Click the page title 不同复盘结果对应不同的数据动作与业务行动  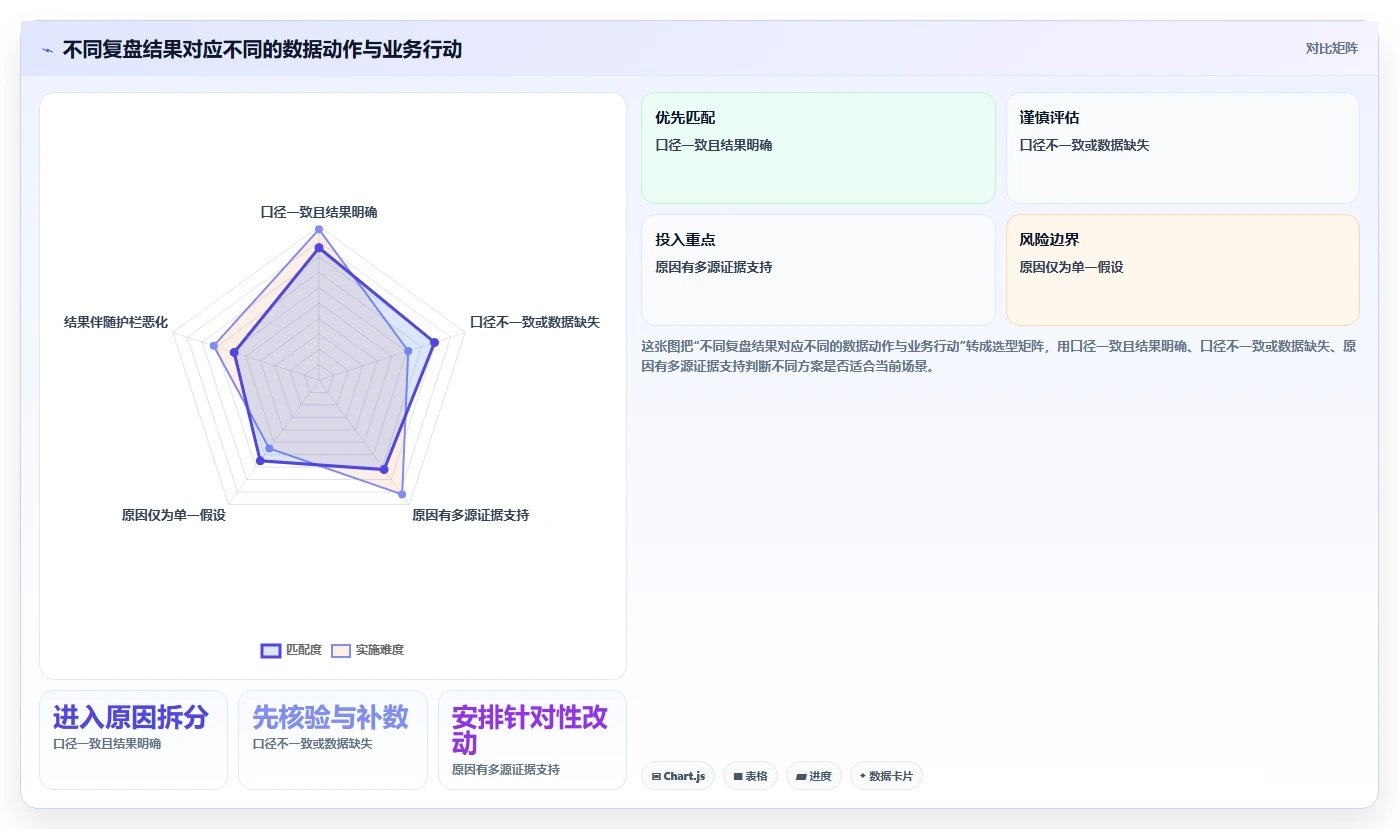point(262,49)
